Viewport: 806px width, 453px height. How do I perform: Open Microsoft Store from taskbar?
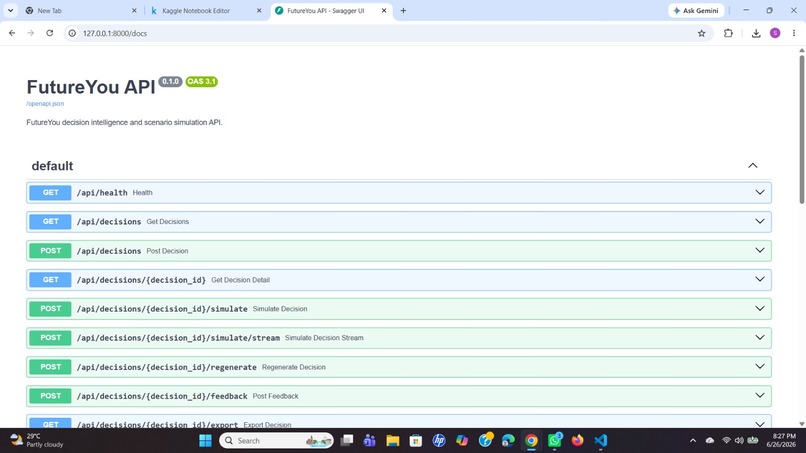point(415,441)
